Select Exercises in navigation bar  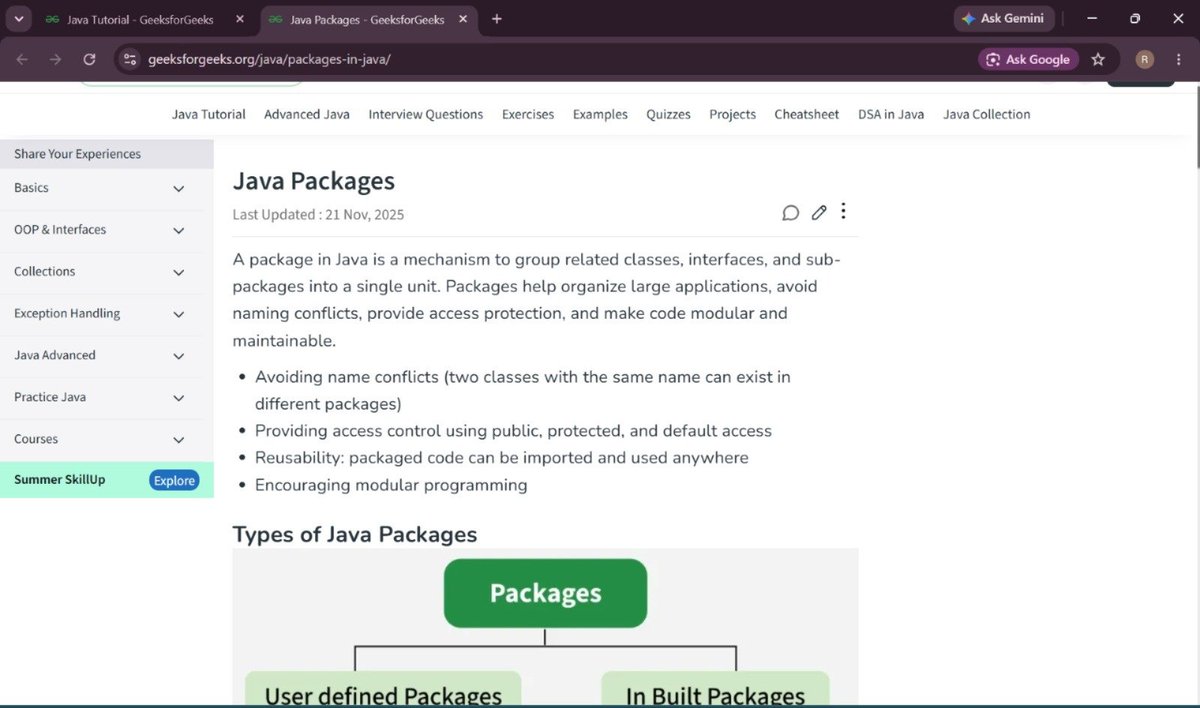pos(528,114)
